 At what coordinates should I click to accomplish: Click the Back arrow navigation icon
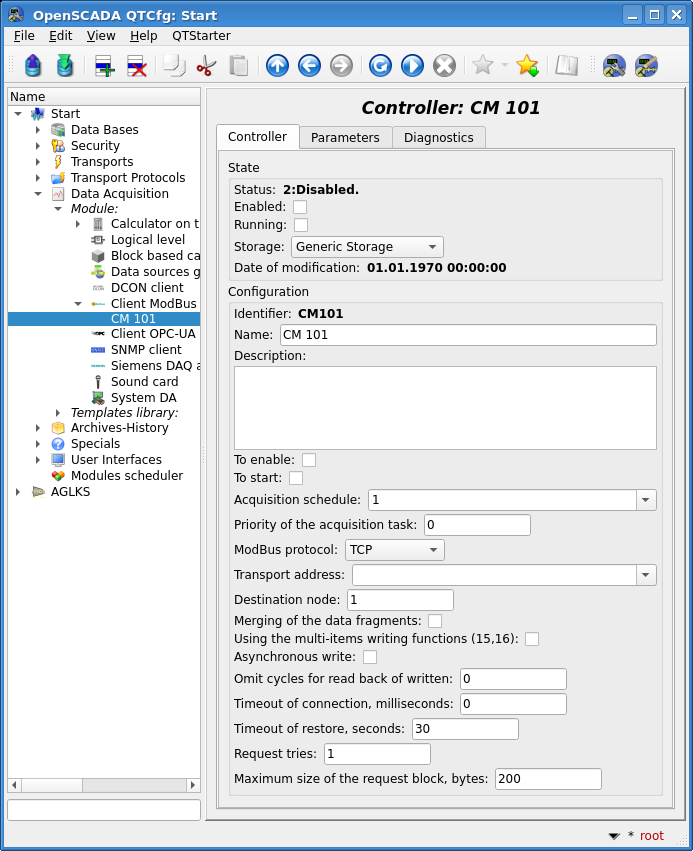click(x=309, y=66)
